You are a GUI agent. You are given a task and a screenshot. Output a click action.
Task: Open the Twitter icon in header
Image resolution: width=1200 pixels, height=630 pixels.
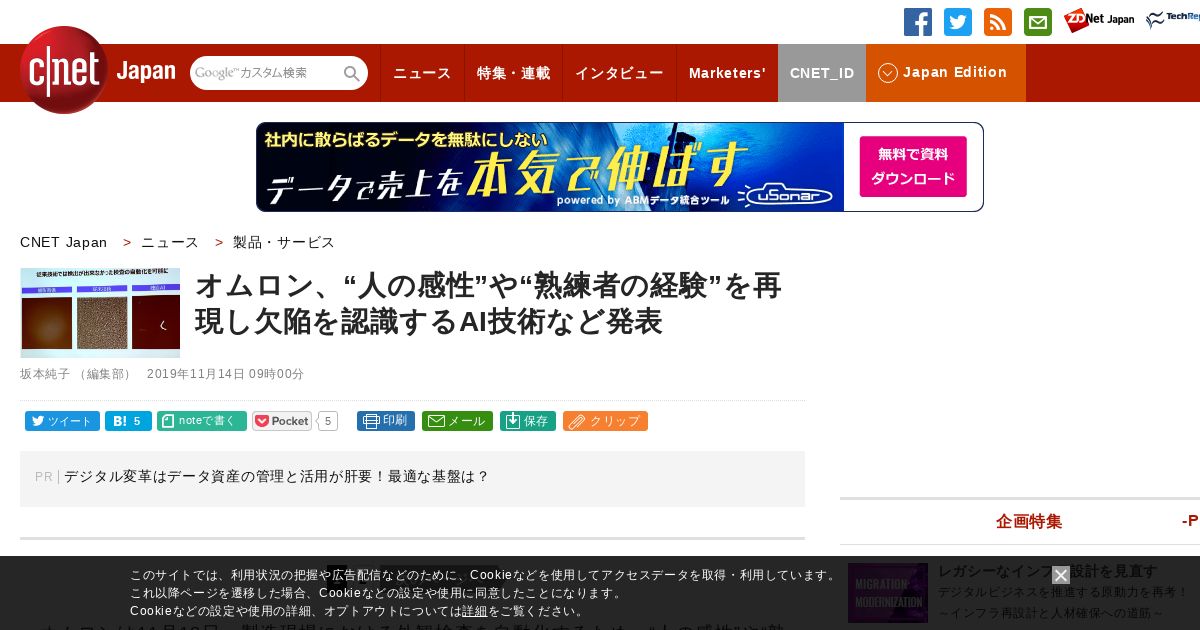tap(958, 22)
